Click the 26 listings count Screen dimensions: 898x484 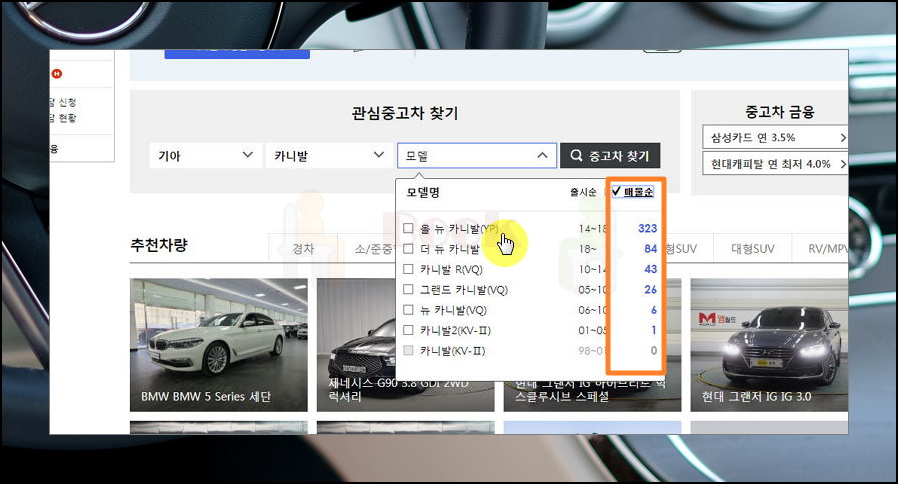[x=650, y=289]
